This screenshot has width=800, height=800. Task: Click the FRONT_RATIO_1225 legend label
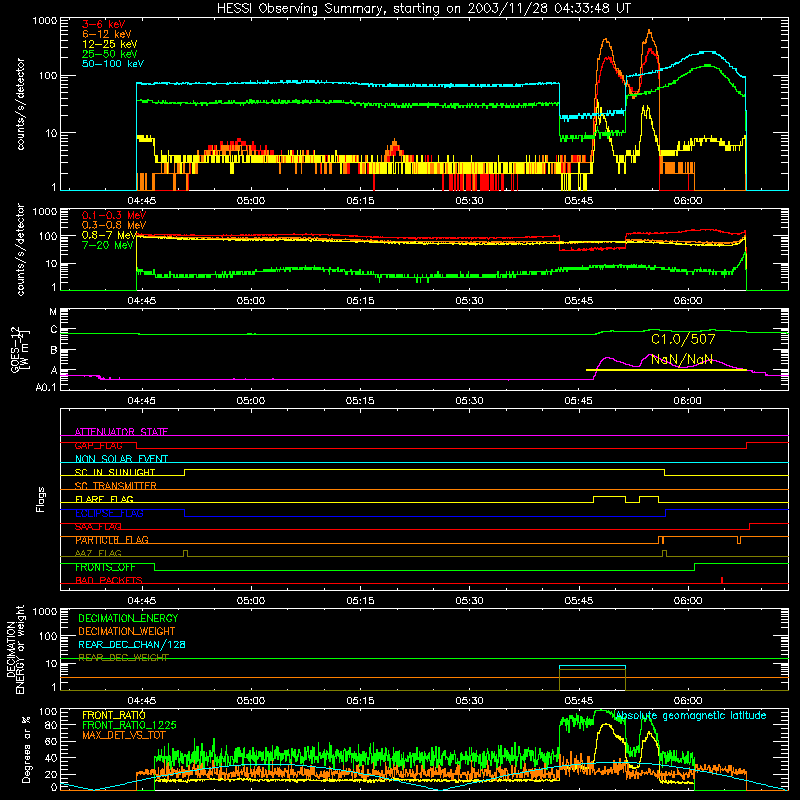click(x=129, y=725)
